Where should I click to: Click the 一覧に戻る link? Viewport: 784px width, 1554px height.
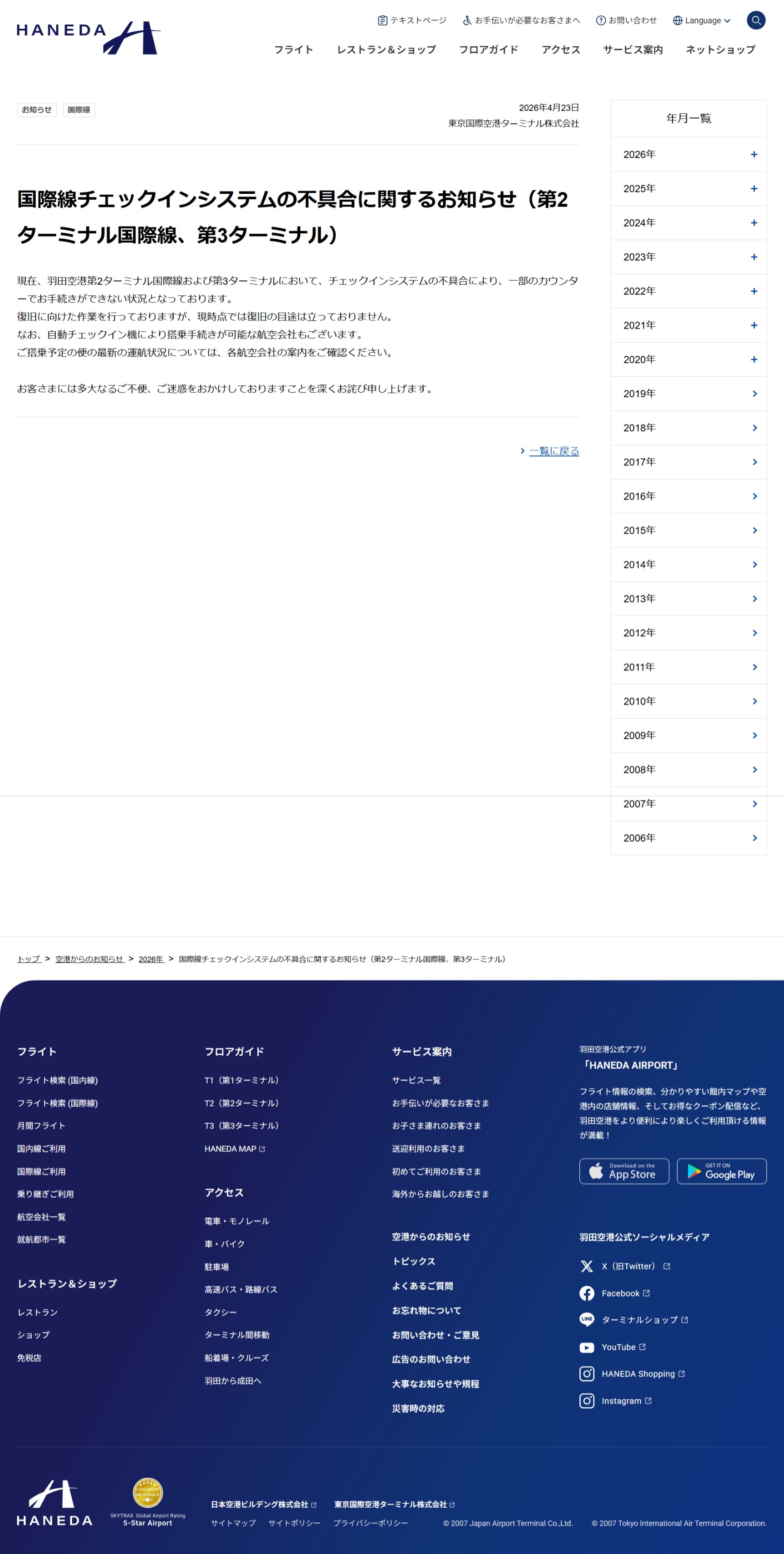pyautogui.click(x=554, y=451)
